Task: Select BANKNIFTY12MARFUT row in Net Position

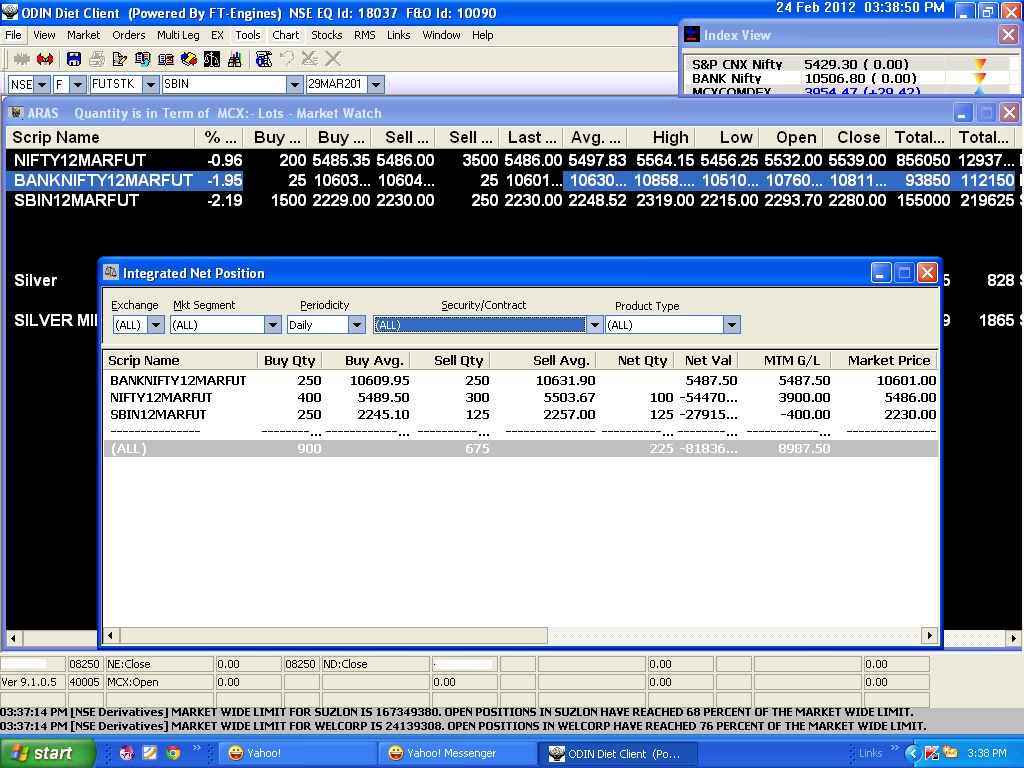Action: [x=521, y=380]
